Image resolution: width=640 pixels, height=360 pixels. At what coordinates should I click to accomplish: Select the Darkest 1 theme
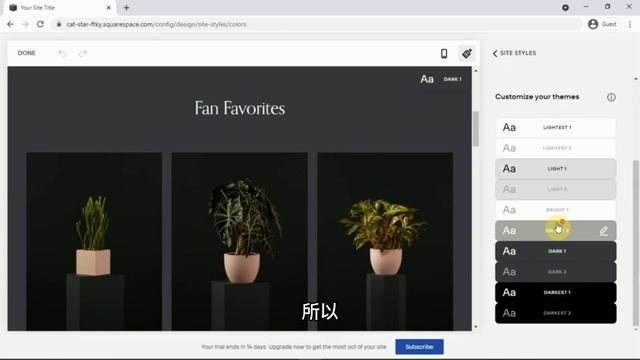(556, 292)
